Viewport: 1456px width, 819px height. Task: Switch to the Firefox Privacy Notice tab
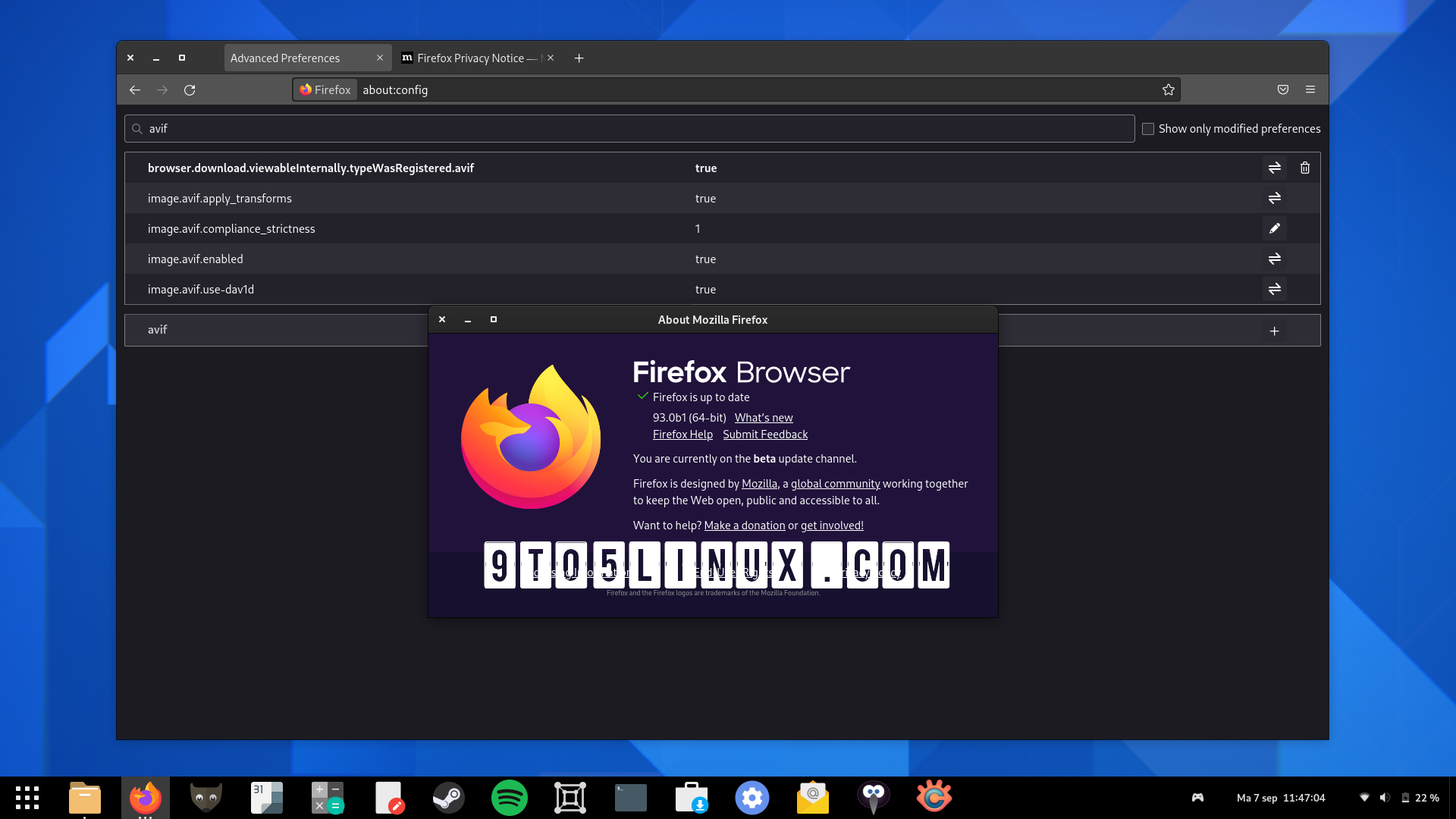pyautogui.click(x=470, y=58)
